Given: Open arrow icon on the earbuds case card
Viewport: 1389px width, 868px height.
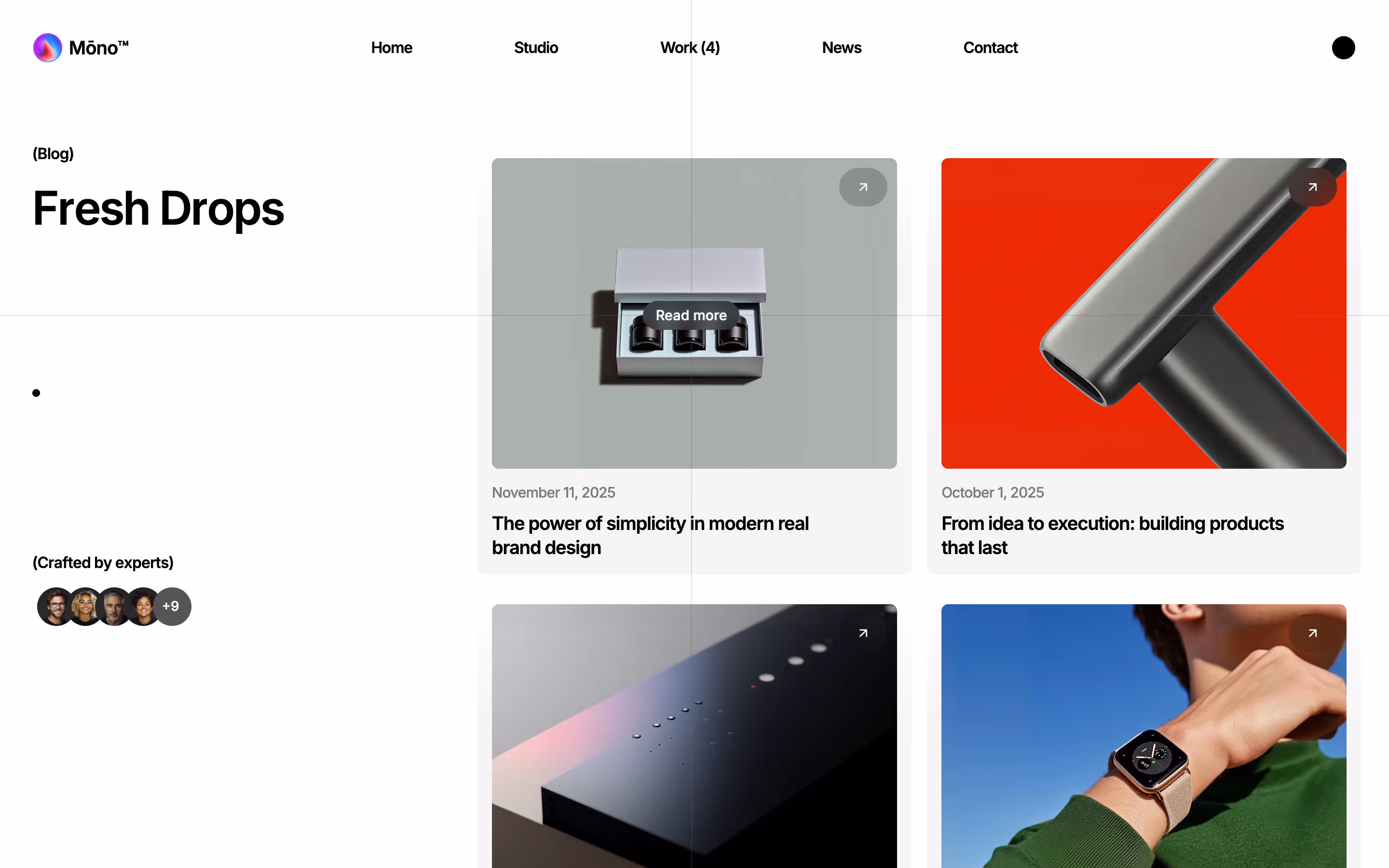Looking at the screenshot, I should point(863,187).
